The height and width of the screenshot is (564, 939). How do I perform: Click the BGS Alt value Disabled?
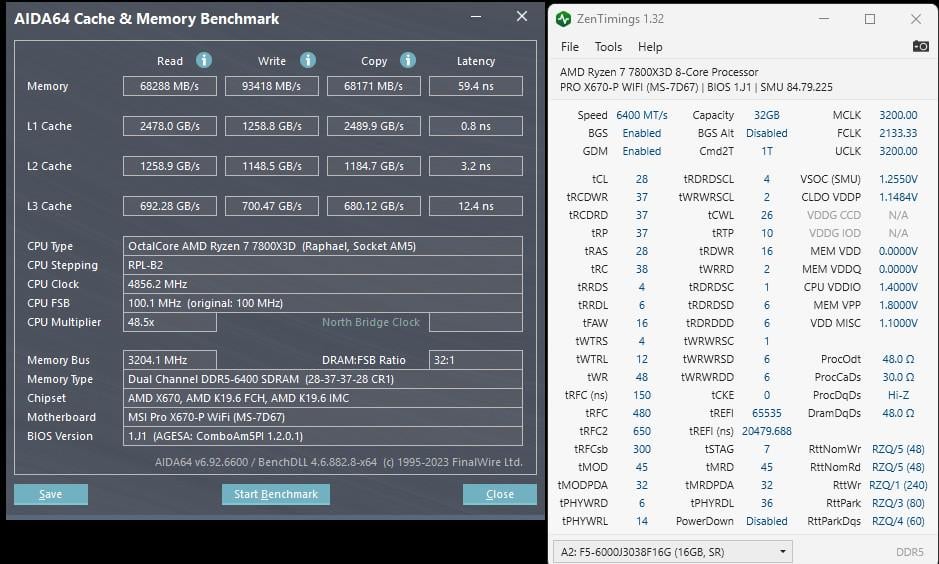coord(767,133)
